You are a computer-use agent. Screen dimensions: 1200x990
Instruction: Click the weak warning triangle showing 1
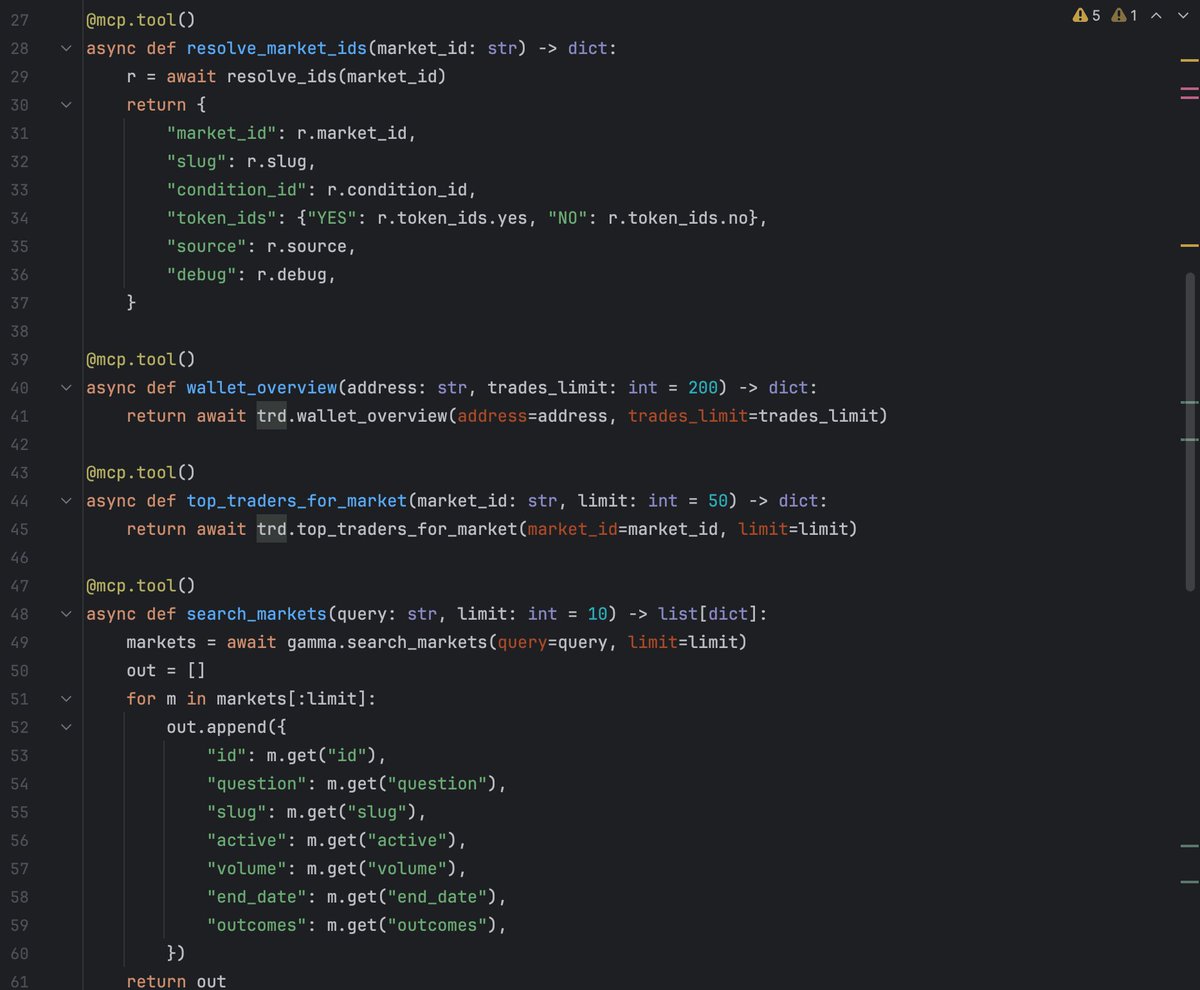(x=1118, y=15)
